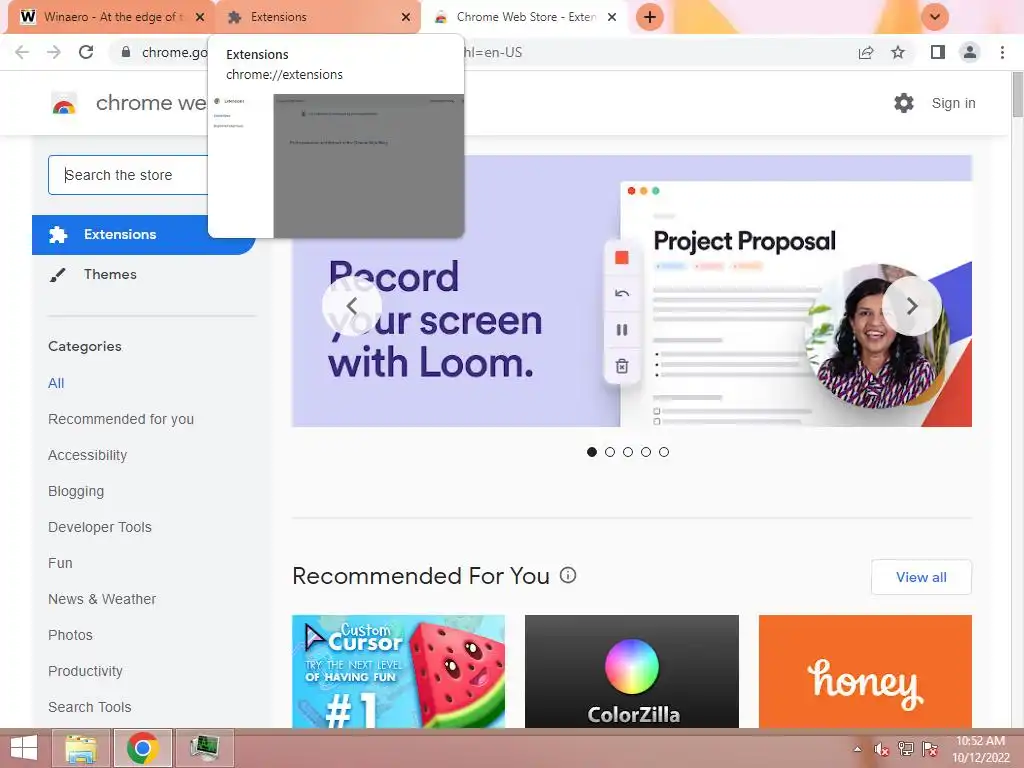Open the Chrome profile avatar
The image size is (1024, 768).
[970, 52]
